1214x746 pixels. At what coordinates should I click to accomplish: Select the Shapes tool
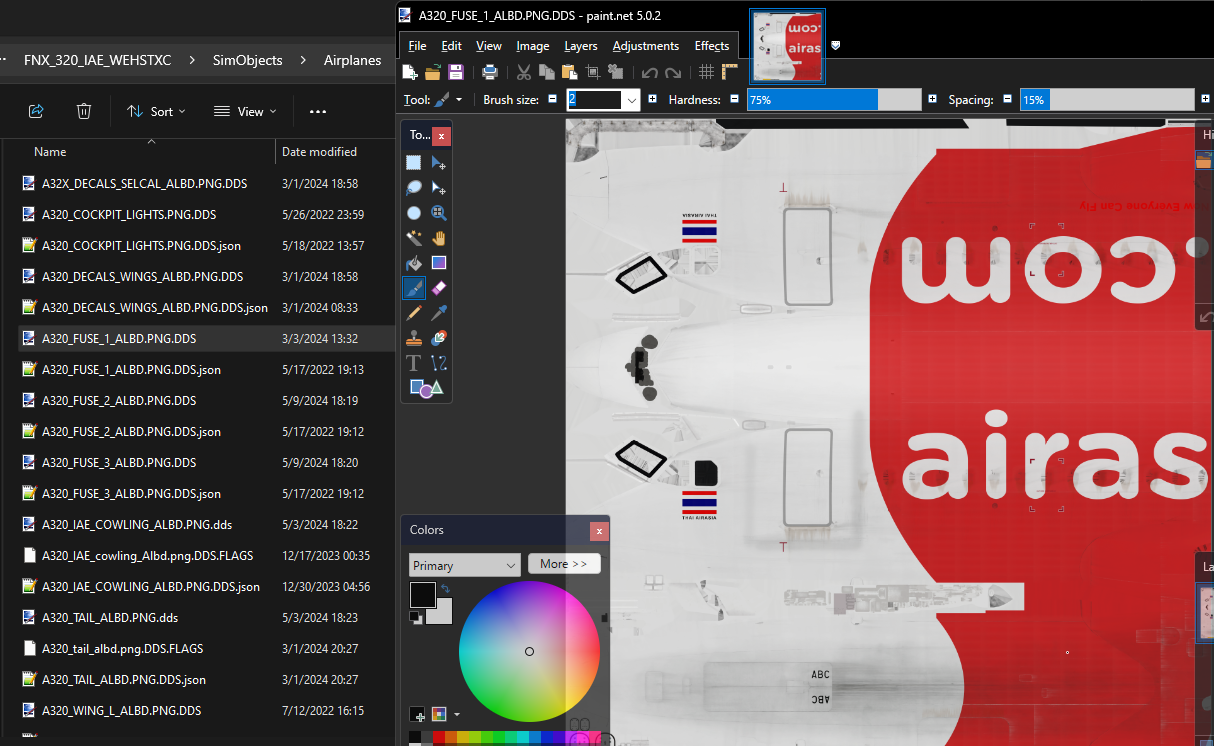pyautogui.click(x=426, y=388)
